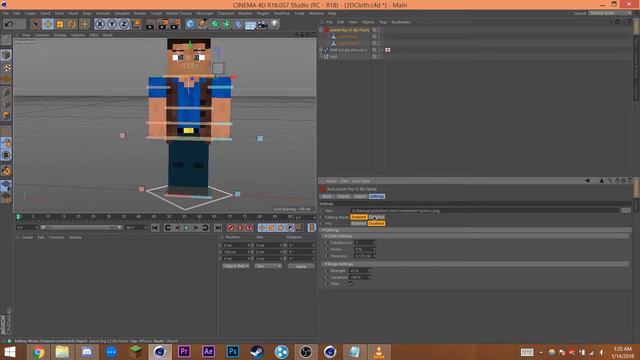Set Editing Mode to Enabled

coord(358,217)
